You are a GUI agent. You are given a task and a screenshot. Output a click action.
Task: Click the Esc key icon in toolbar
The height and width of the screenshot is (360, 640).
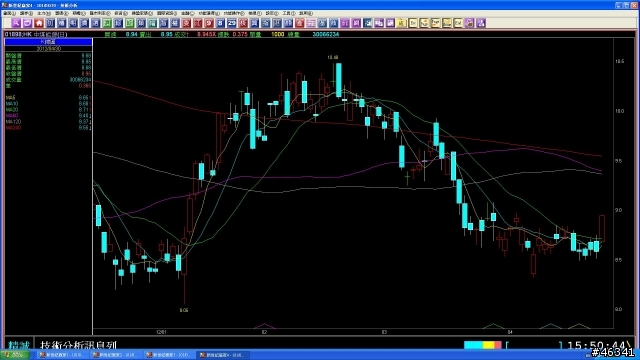[x=413, y=23]
